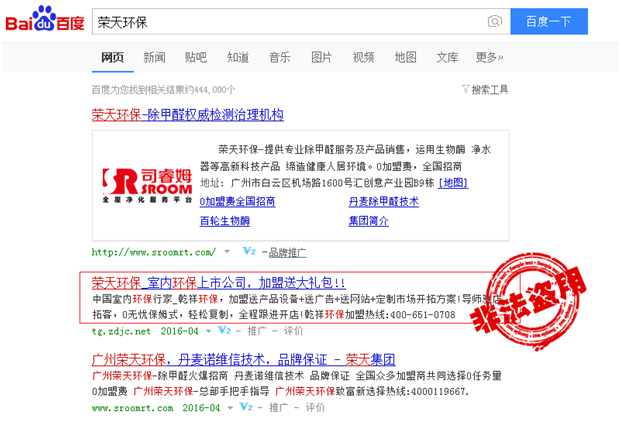Image resolution: width=621 pixels, height=424 pixels.
Task: Click V2 badge on tg.zdjc.net row
Action: 225,330
